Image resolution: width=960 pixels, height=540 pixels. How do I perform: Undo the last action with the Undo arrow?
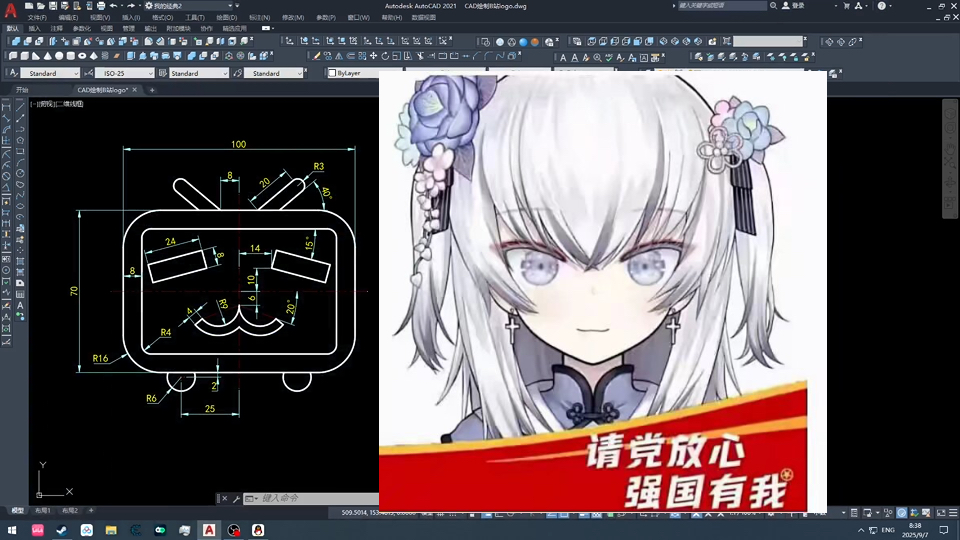(x=113, y=6)
